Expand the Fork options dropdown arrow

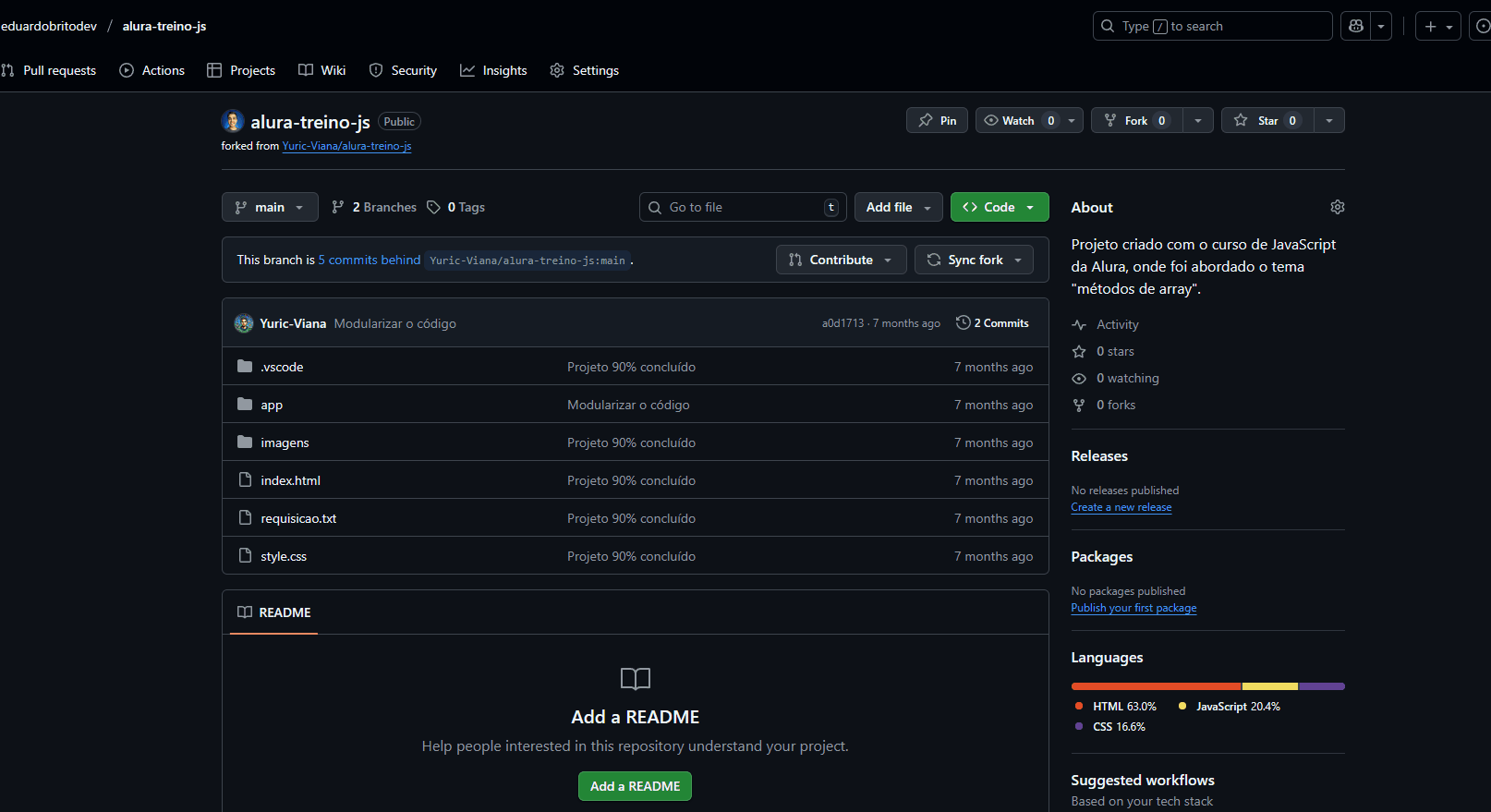(x=1198, y=120)
